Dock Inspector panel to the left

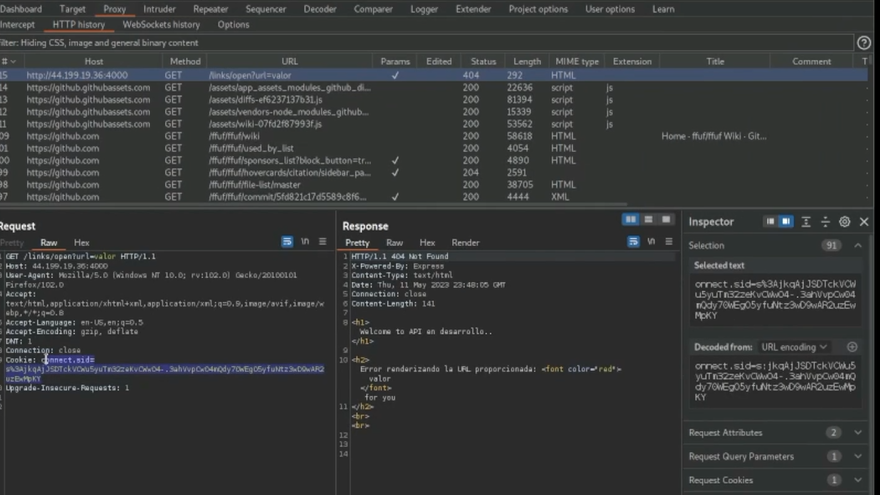(769, 222)
